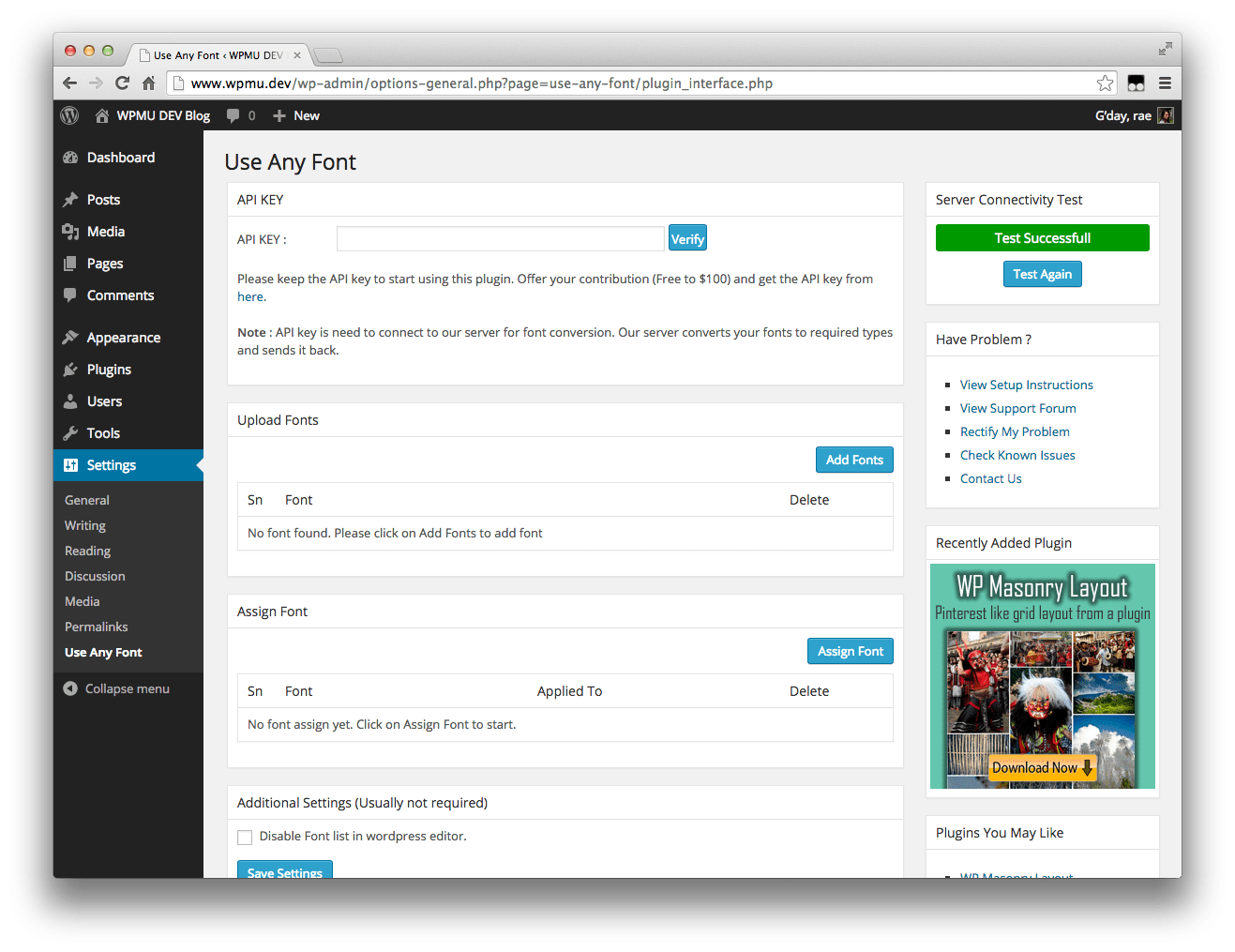Click the Test Successfull green status bar

1043,238
